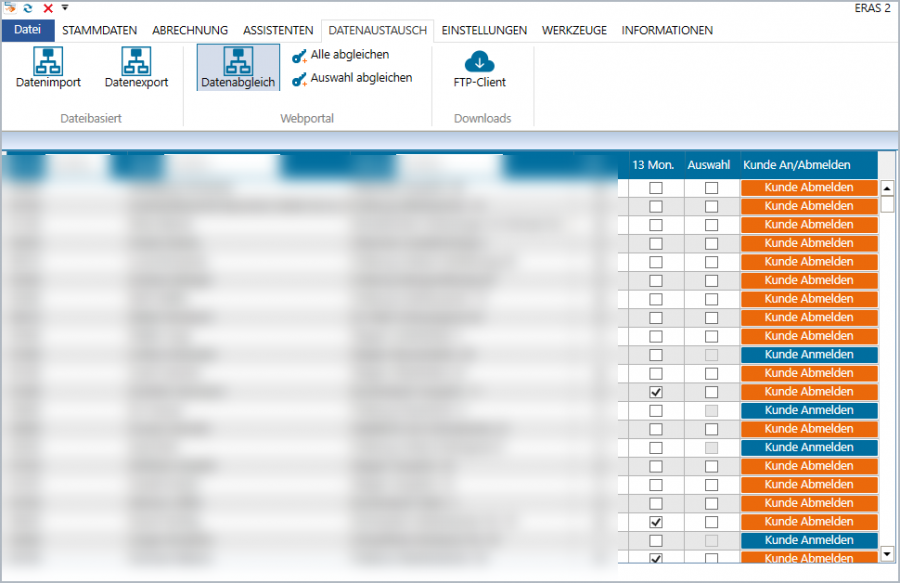This screenshot has width=900, height=583.
Task: Switch to the STAMMDATEN tab
Action: click(x=99, y=30)
